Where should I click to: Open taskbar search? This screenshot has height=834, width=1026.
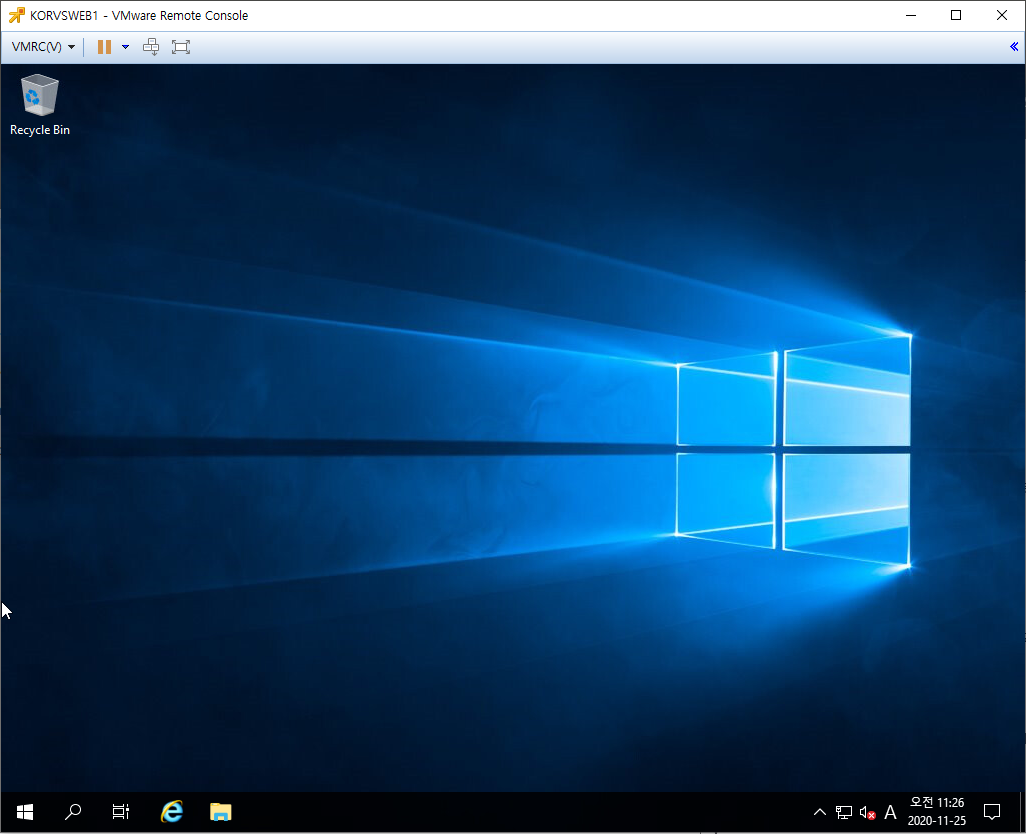coord(73,812)
